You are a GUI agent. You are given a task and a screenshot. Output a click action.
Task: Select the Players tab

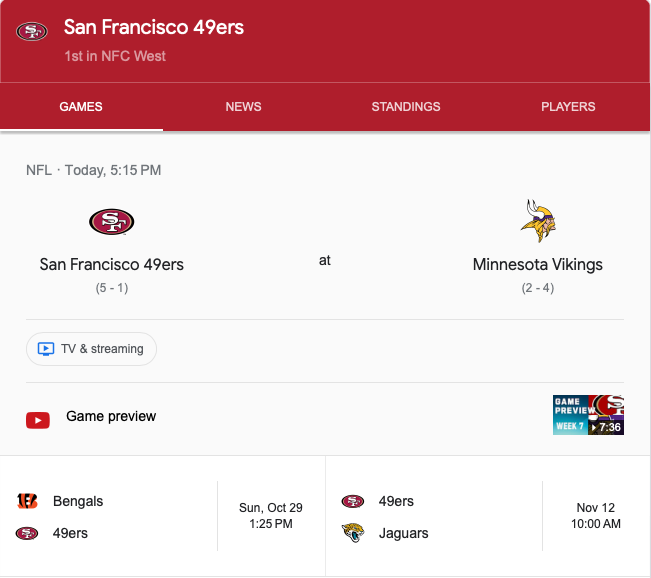point(568,107)
